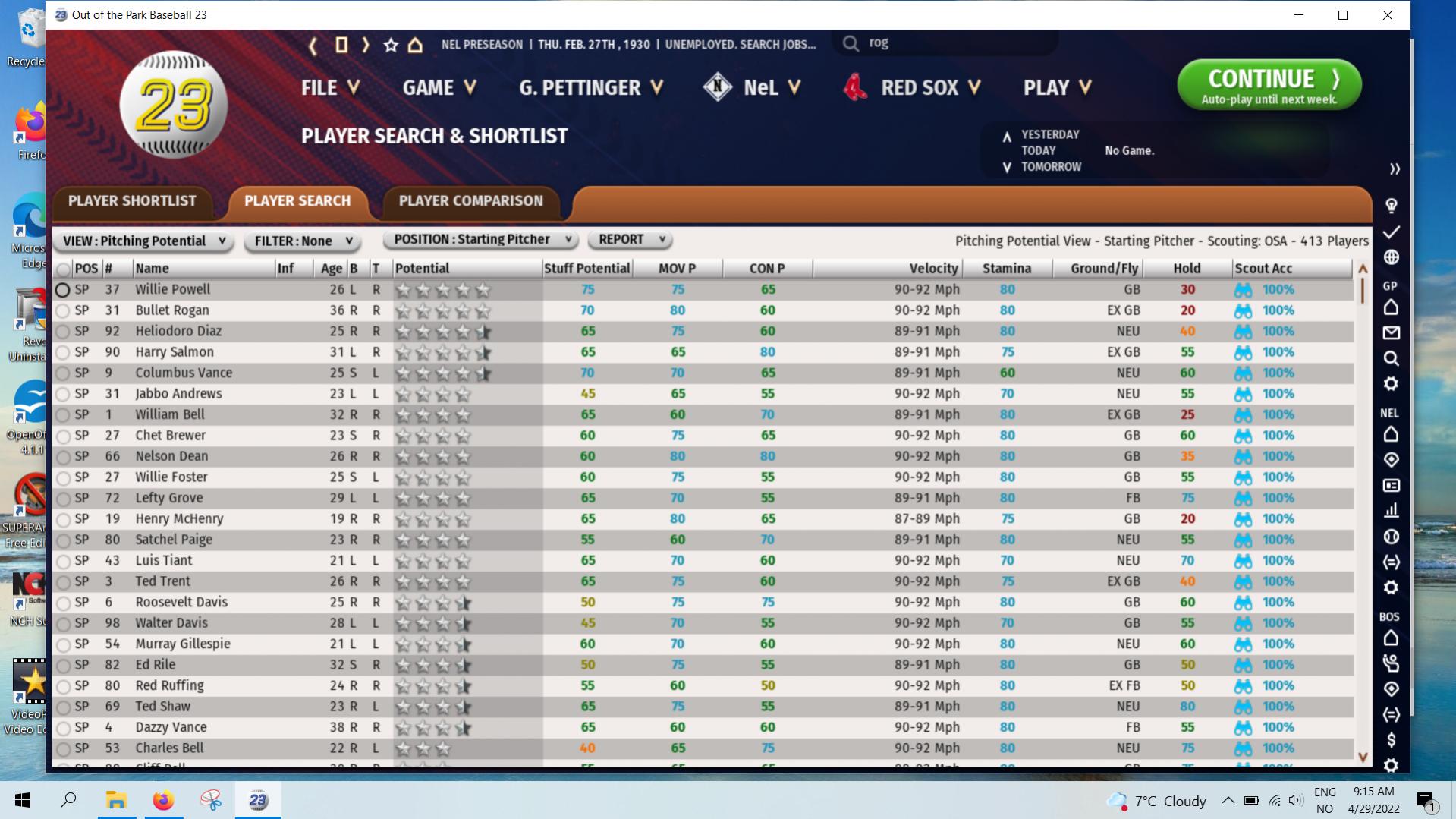Show hidden system tray icons
Viewport: 1456px width, 819px height.
pos(1228,800)
